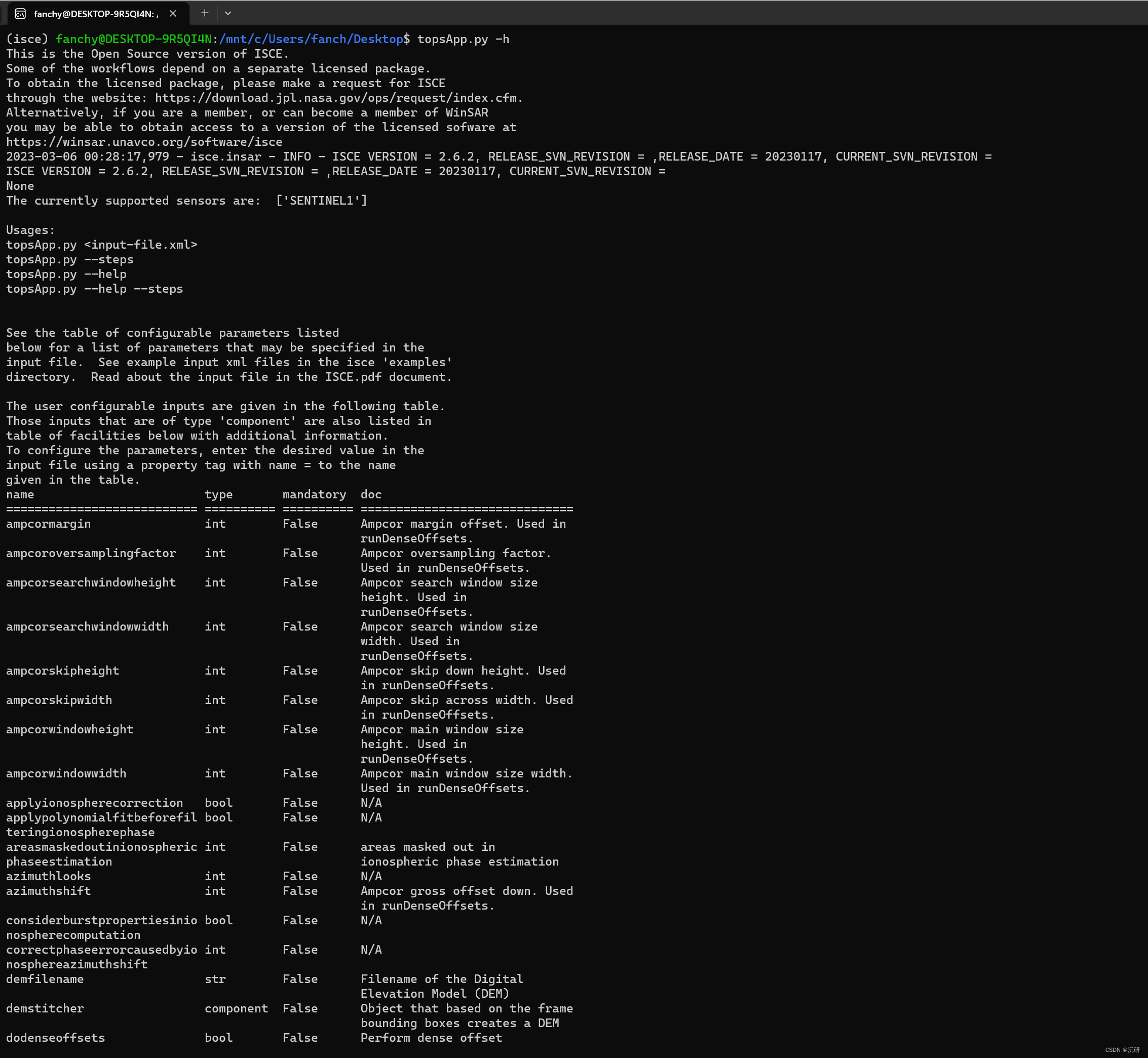The image size is (1148, 1058).
Task: Click 'bool' type in applyionospherecorrection row
Action: coord(219,803)
